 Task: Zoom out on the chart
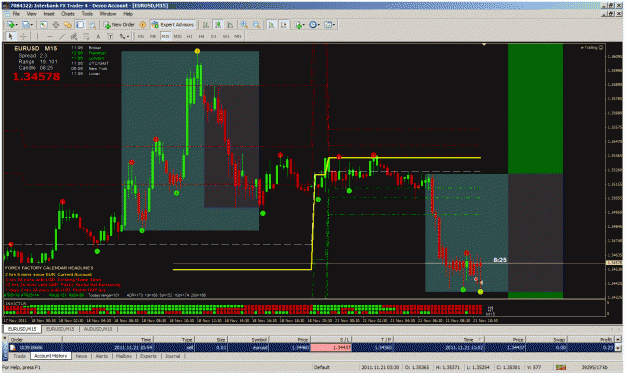click(256, 25)
